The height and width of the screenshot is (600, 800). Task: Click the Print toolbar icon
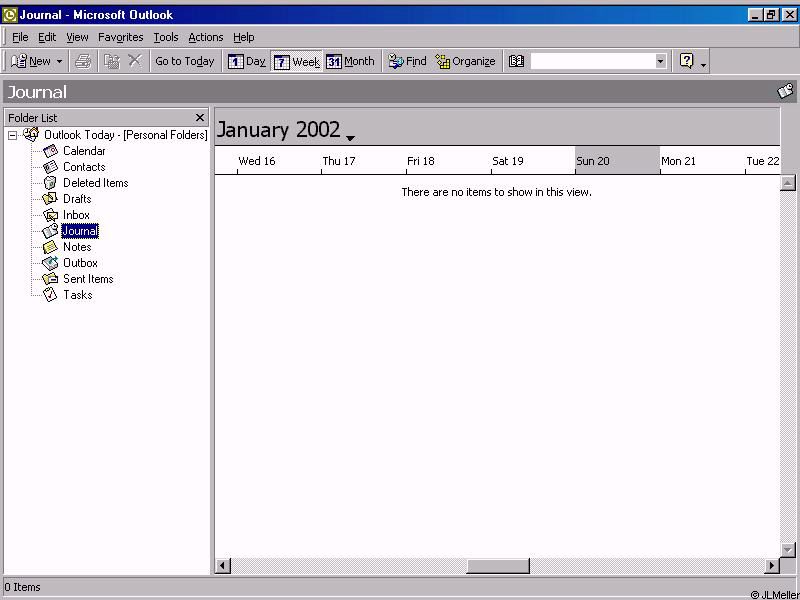[x=83, y=62]
